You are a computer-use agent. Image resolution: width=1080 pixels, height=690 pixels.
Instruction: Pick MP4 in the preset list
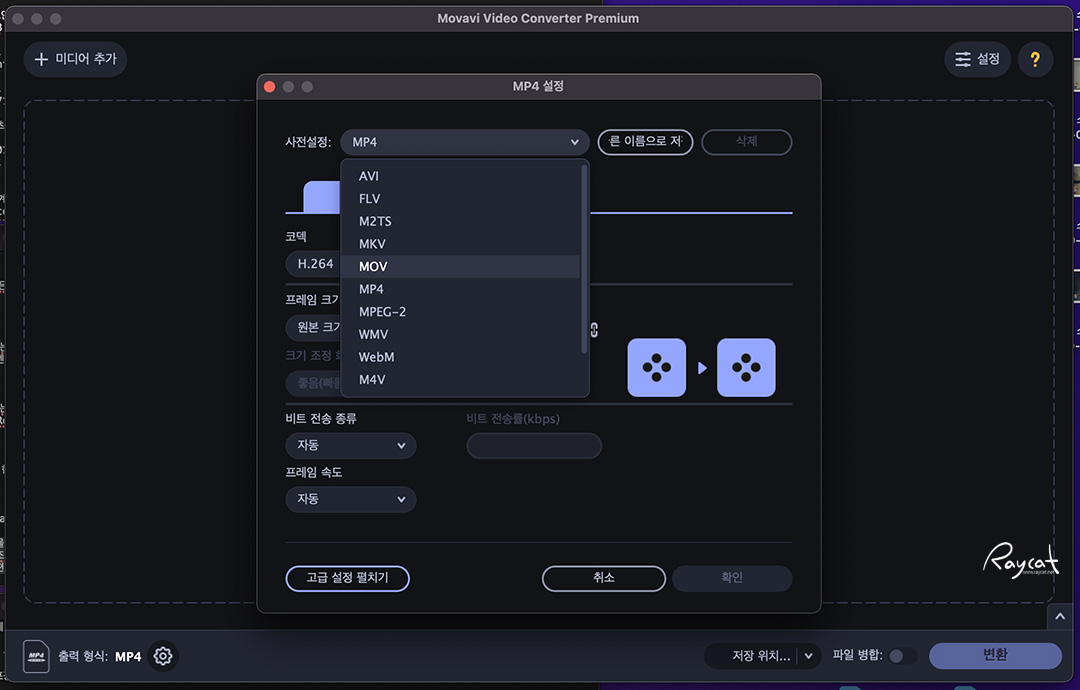460,289
